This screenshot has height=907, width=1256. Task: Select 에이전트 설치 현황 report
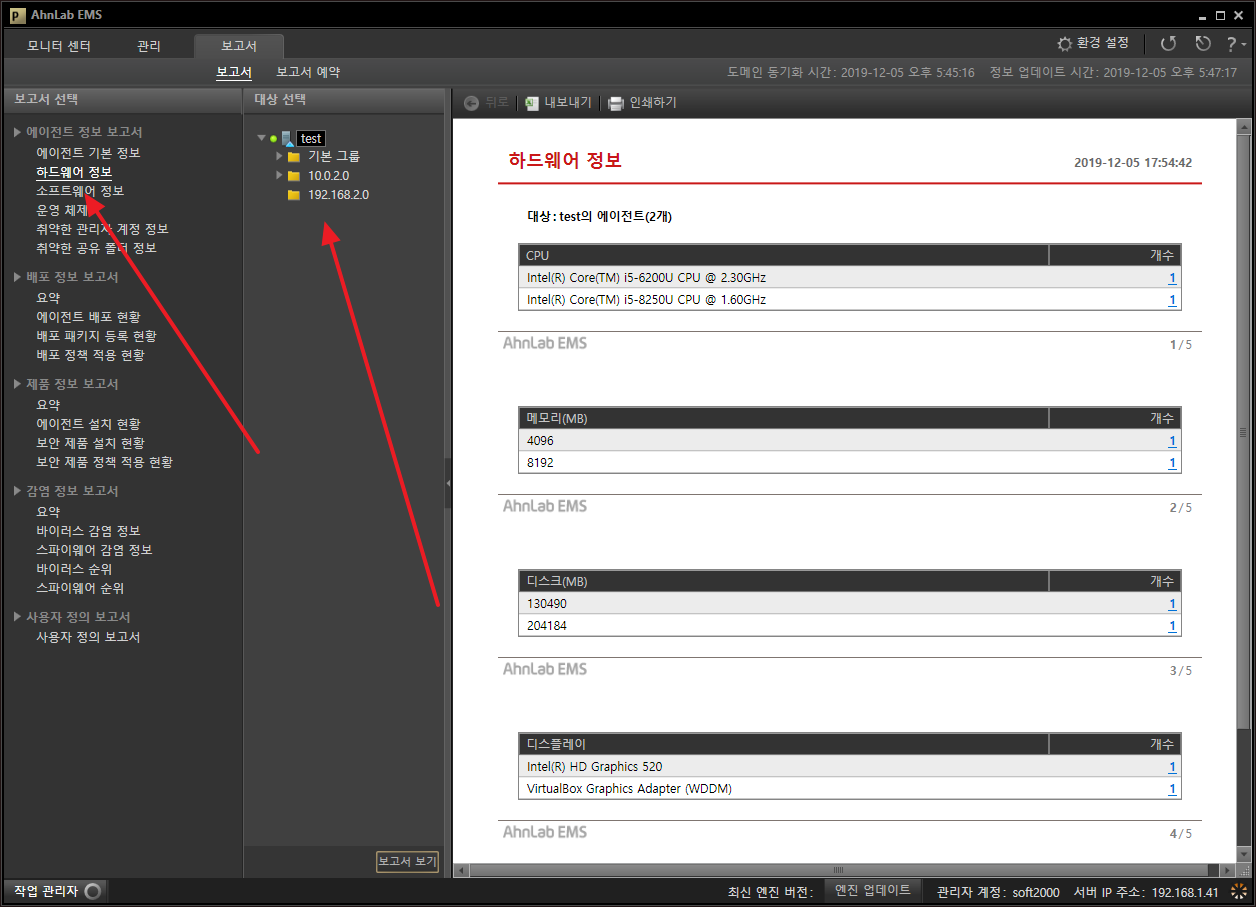coord(88,424)
